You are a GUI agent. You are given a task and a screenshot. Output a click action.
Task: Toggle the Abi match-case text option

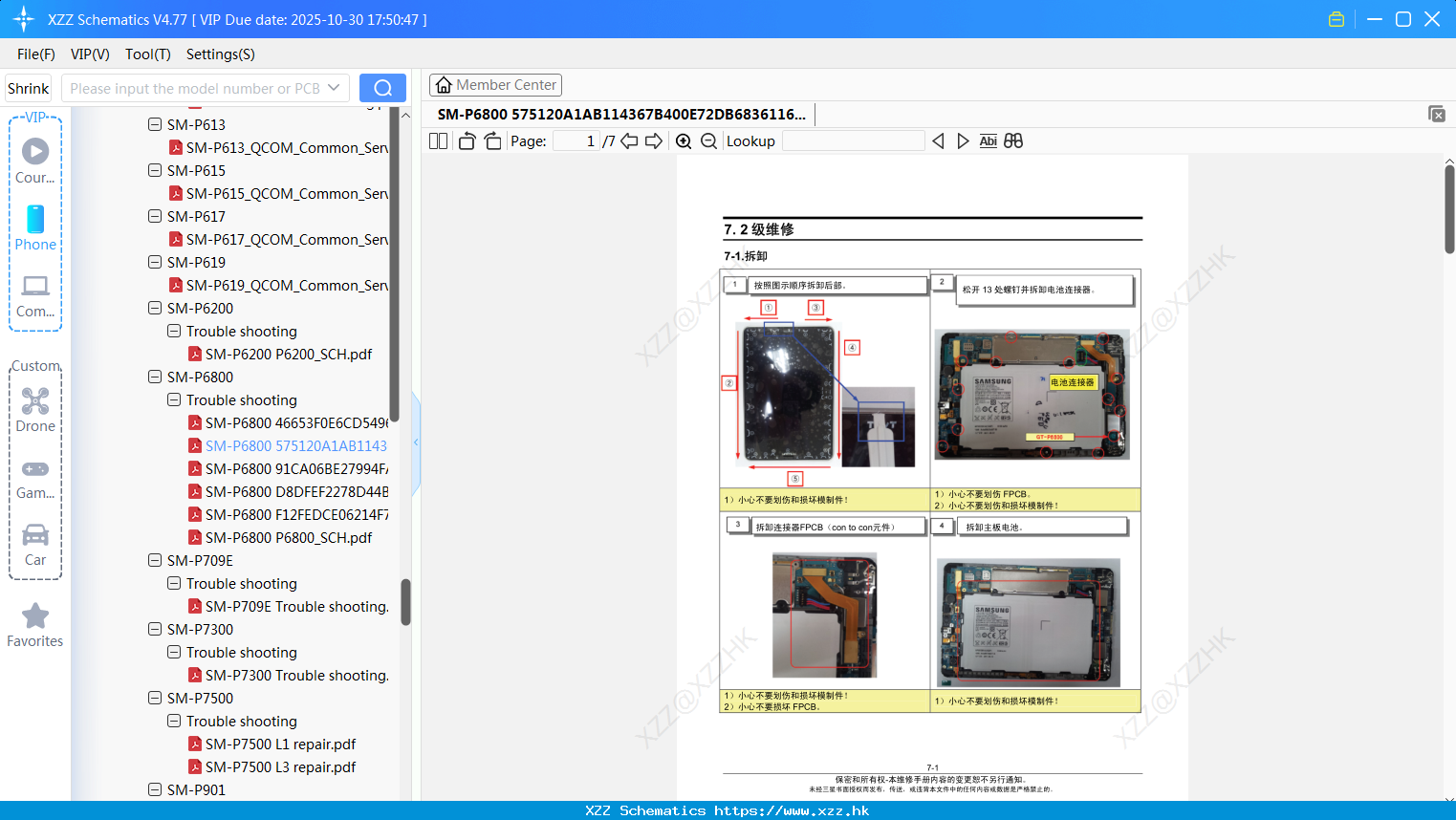click(x=989, y=141)
